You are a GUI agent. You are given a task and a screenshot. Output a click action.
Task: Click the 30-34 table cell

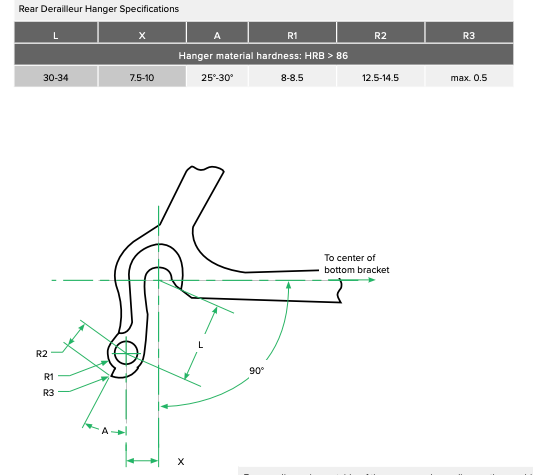click(56, 77)
